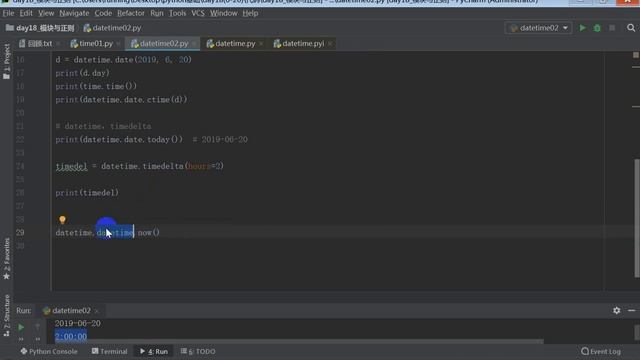Click the editor vertical scrollbar

(x=636, y=218)
